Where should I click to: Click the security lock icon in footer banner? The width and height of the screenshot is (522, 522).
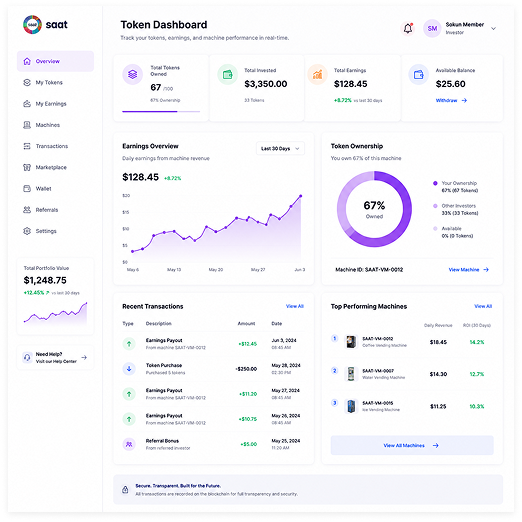click(125, 489)
